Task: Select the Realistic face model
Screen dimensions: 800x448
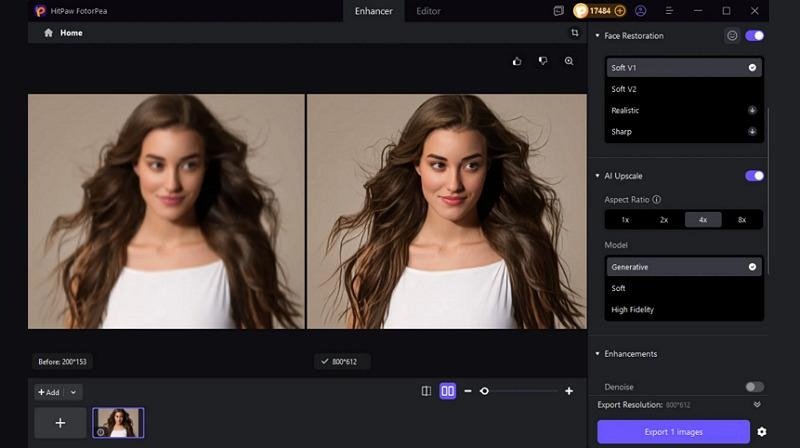Action: [684, 110]
